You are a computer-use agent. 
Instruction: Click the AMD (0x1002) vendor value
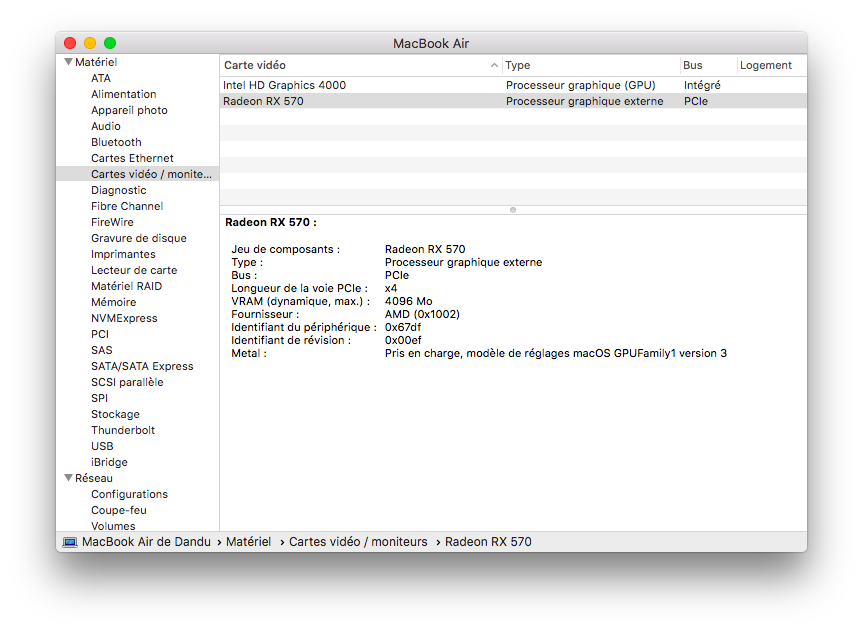coord(422,314)
